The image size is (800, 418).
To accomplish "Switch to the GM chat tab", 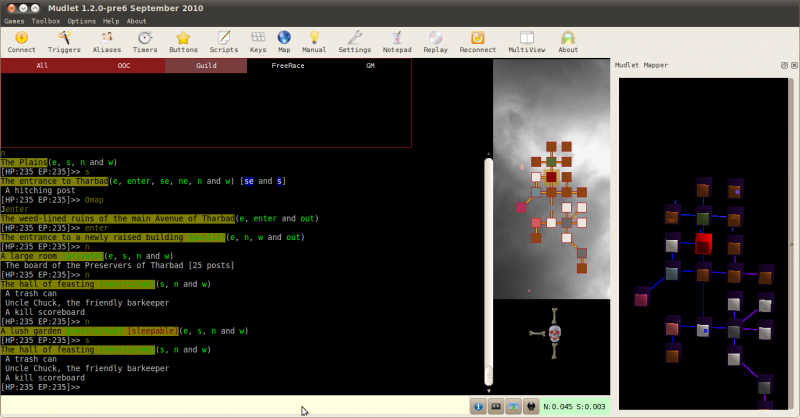I will (x=370, y=65).
